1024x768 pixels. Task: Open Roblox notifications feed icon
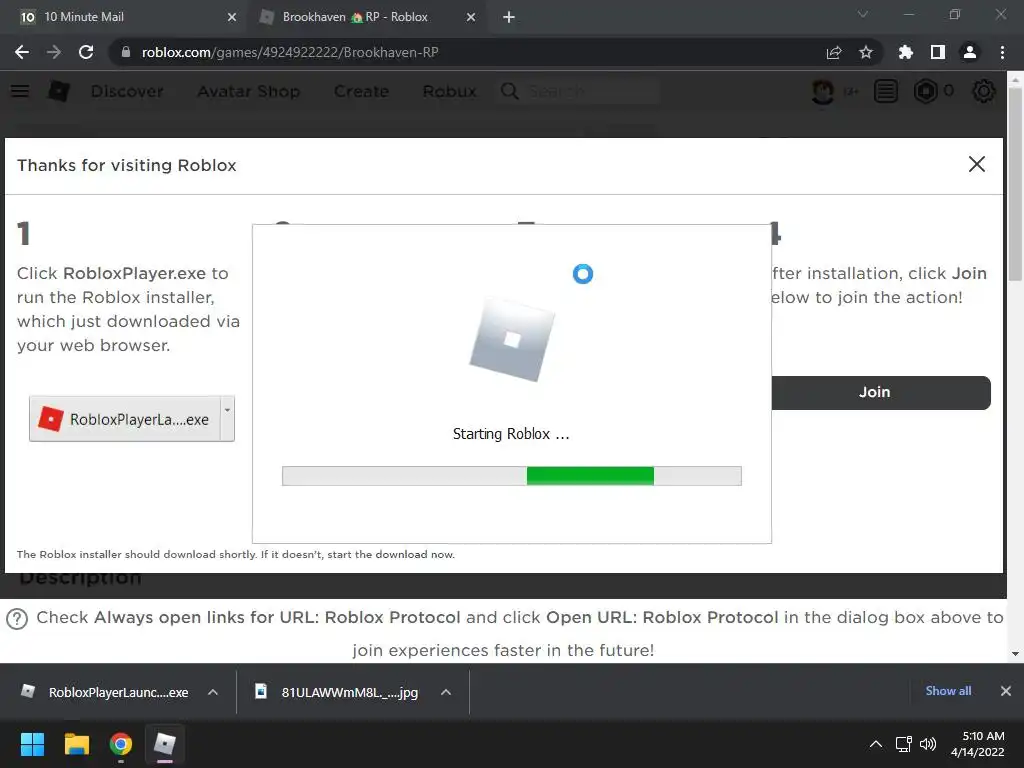886,91
